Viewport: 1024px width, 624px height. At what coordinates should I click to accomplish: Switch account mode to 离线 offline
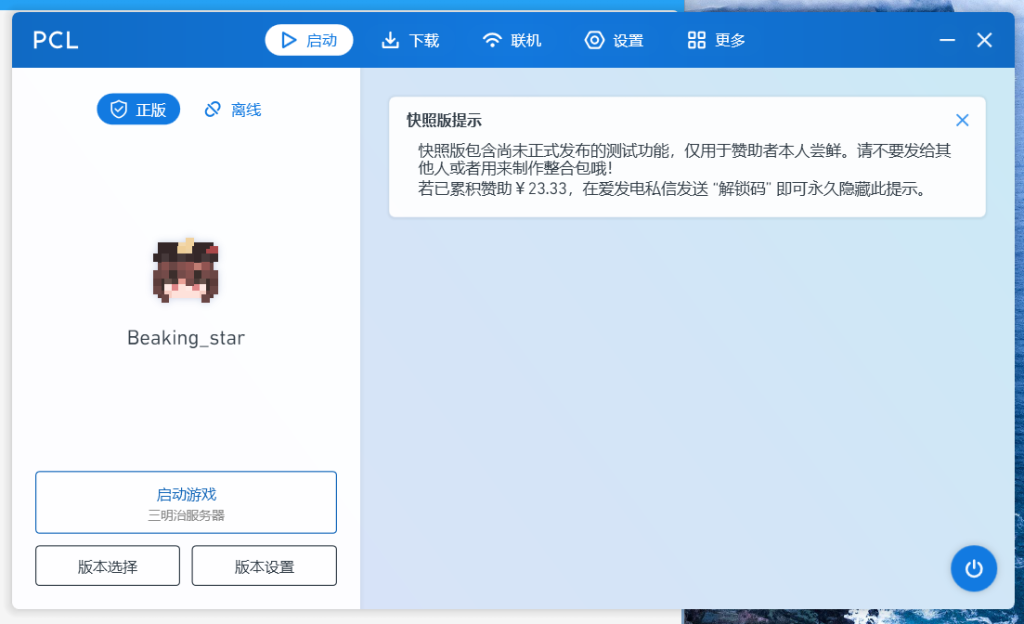tap(232, 110)
